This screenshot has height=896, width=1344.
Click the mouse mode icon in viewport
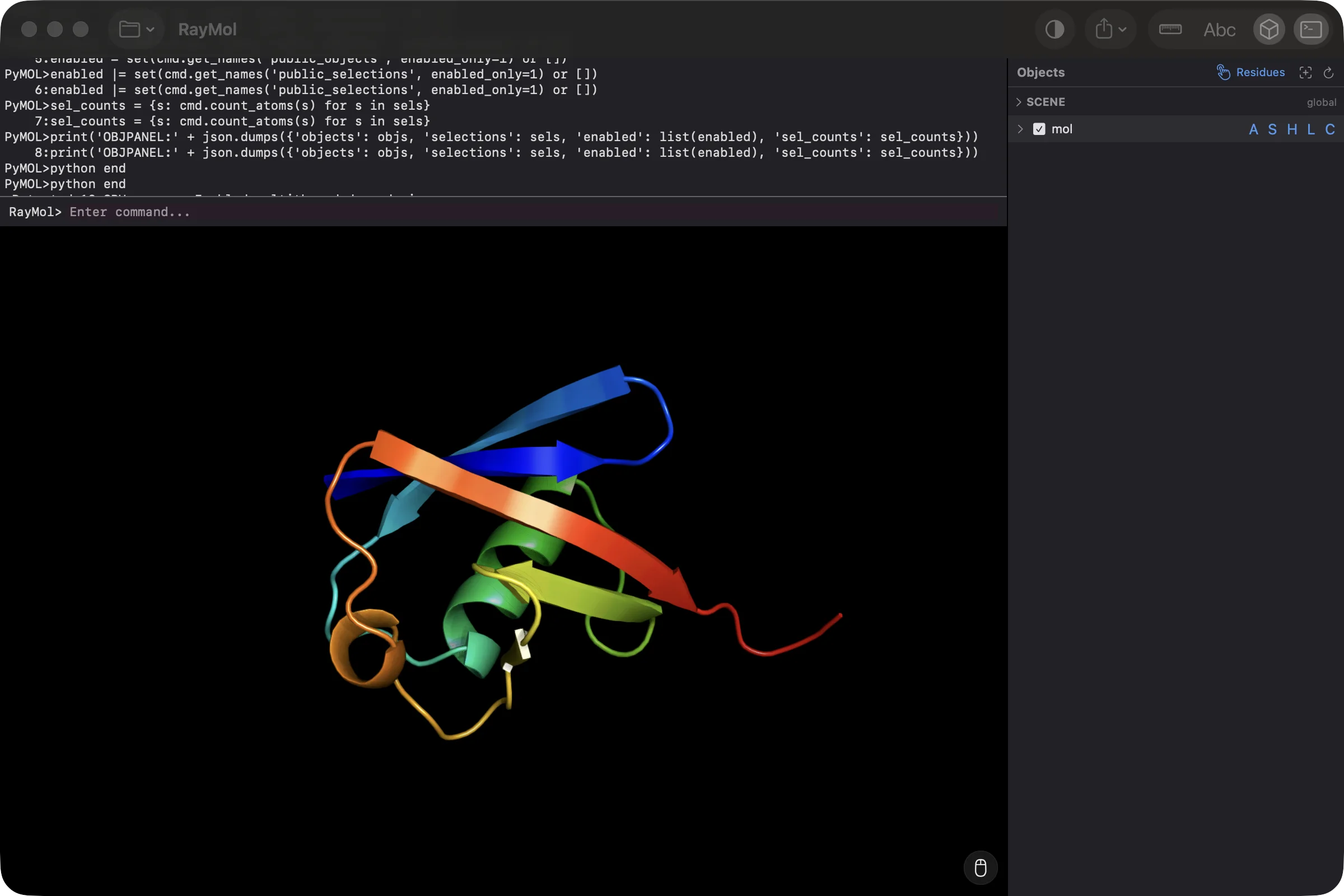[980, 867]
